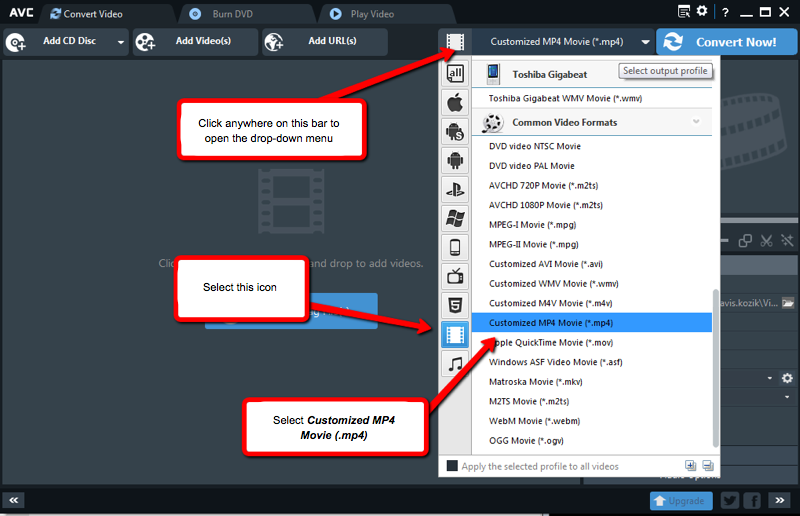The height and width of the screenshot is (516, 800).
Task: Select the audio music note category icon
Action: pos(455,364)
